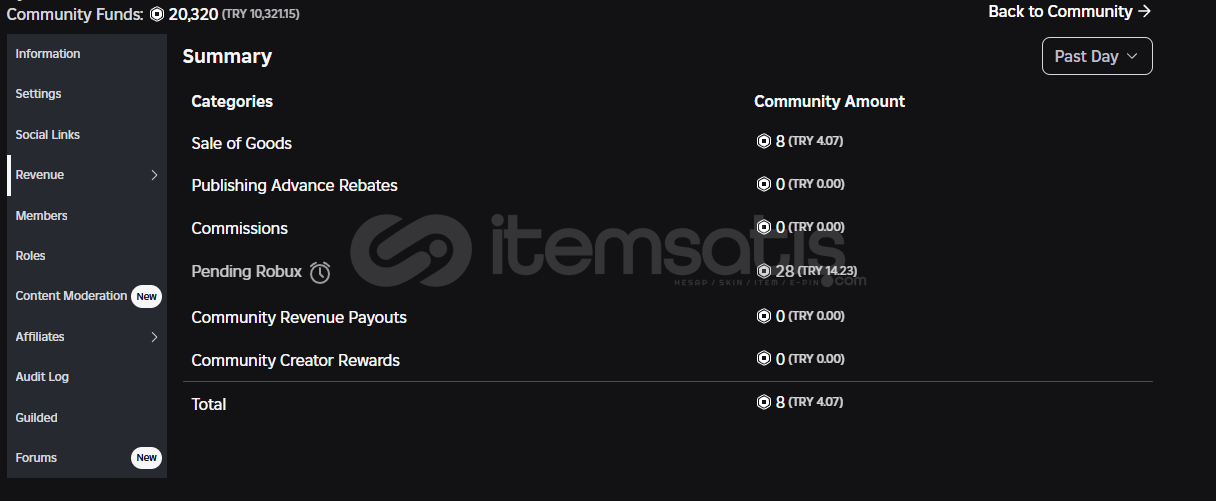Click Robux icon for Publishing Advance Rebates
The width and height of the screenshot is (1216, 501).
tap(764, 185)
